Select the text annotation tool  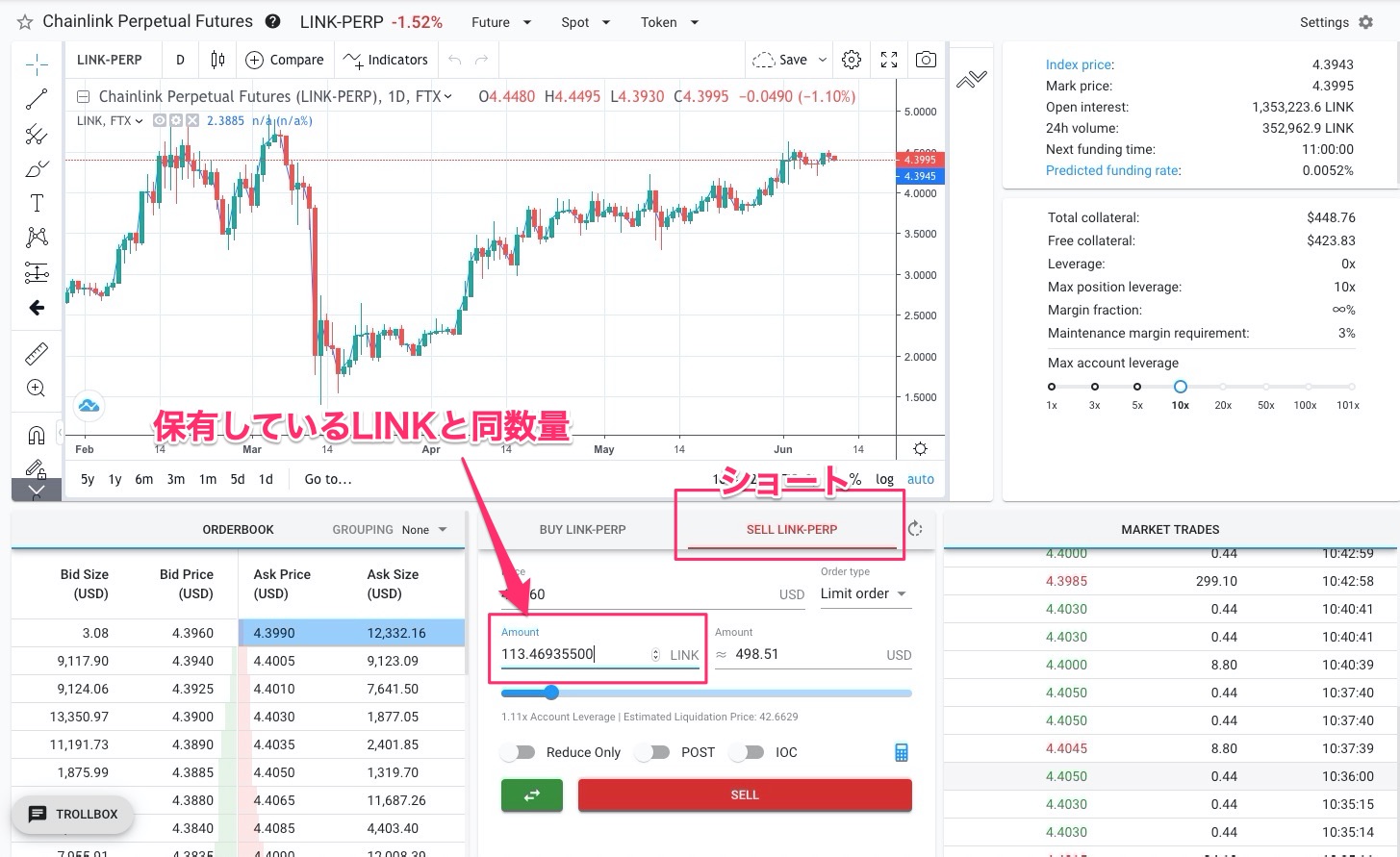[x=37, y=203]
